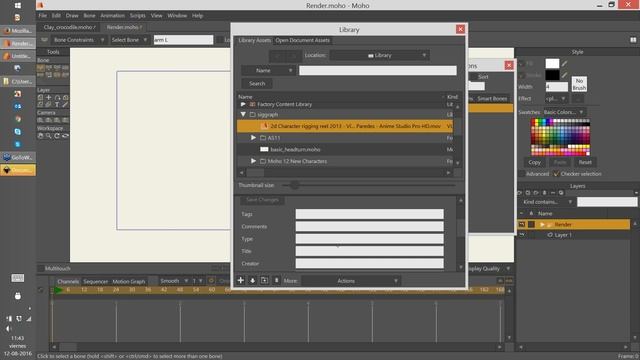Click the Delete Layer icon in Layers panel
Image resolution: width=640 pixels, height=360 pixels.
(544, 193)
